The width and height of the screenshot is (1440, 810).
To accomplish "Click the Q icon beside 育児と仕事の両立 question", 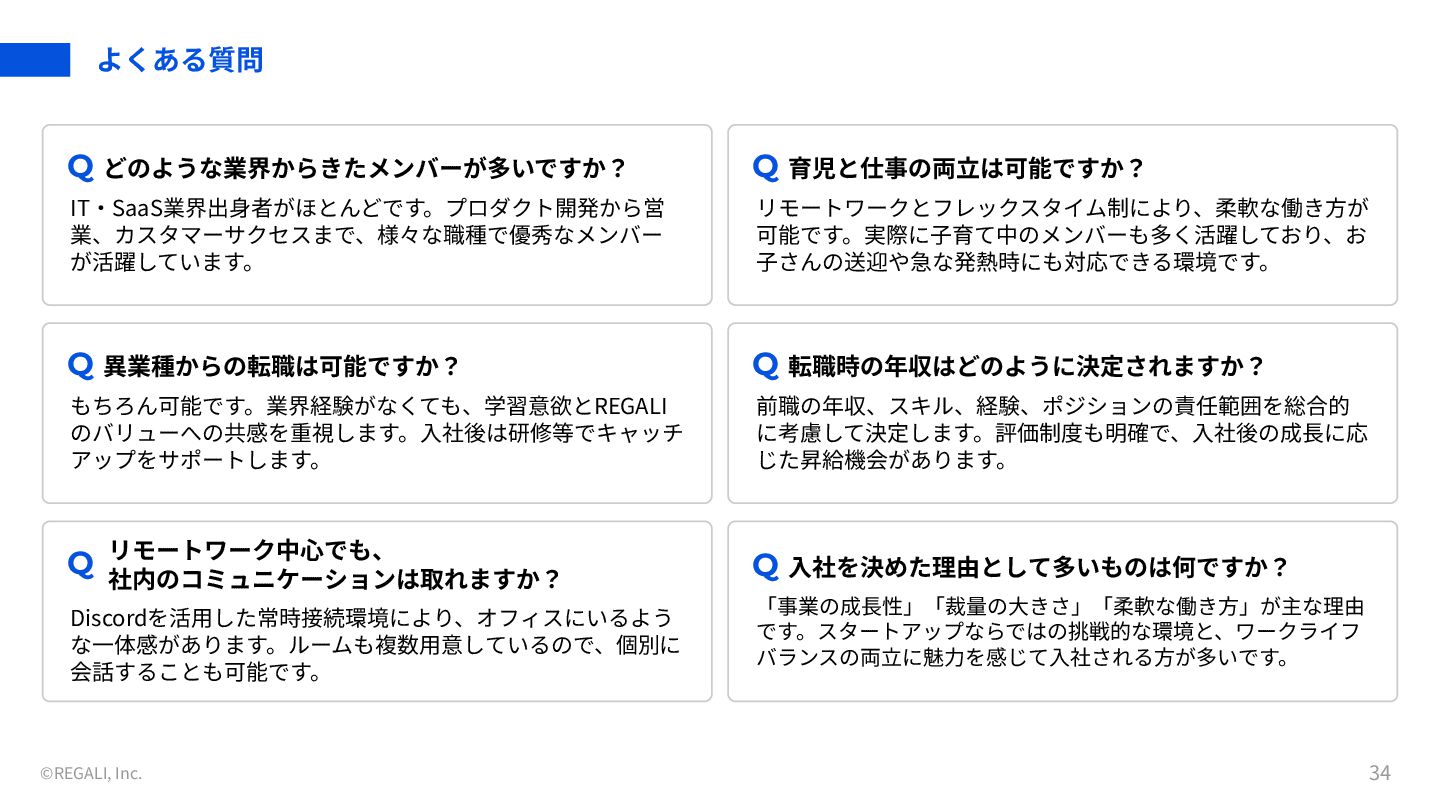I will click(x=766, y=167).
